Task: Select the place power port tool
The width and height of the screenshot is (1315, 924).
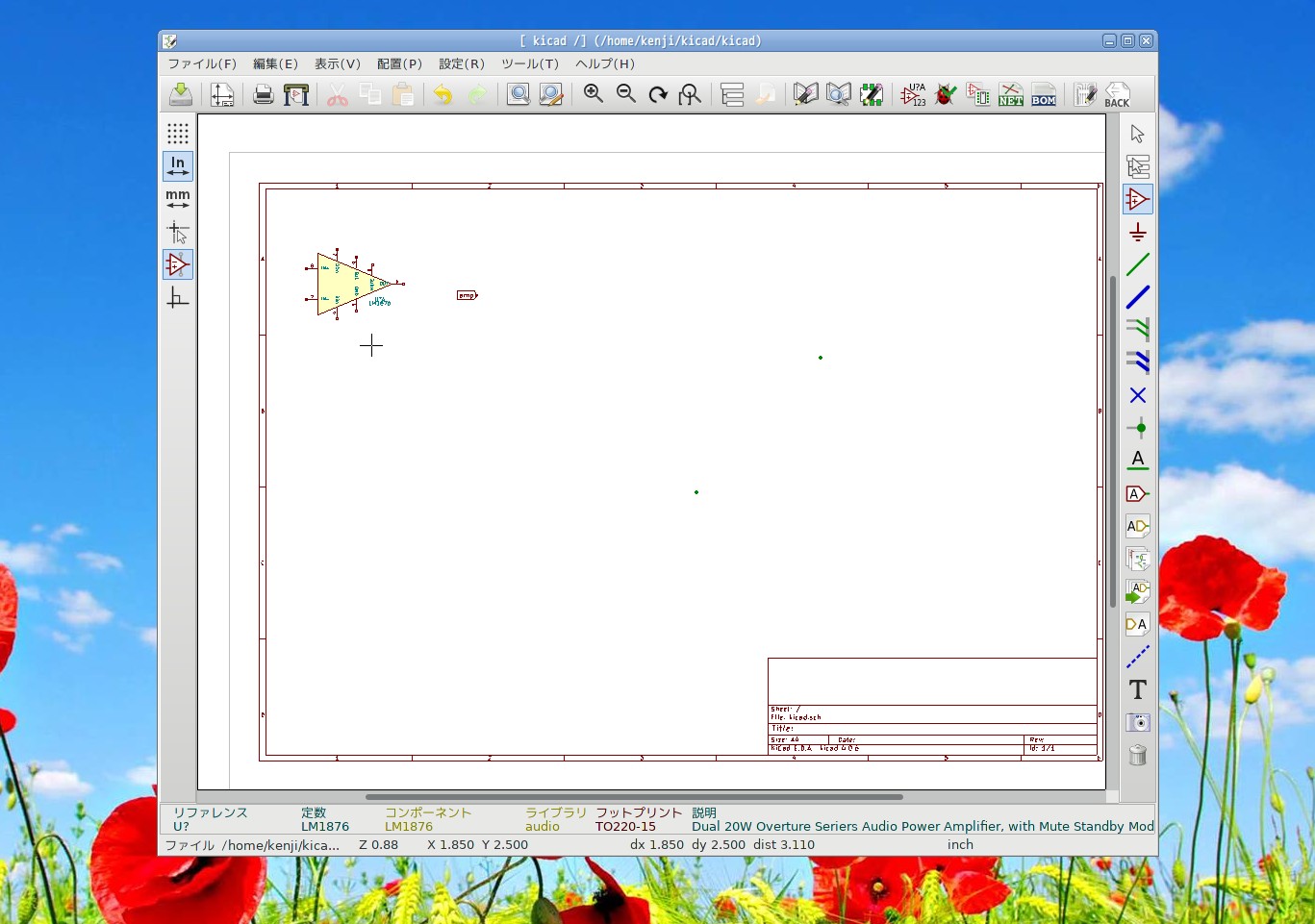Action: point(1138,232)
